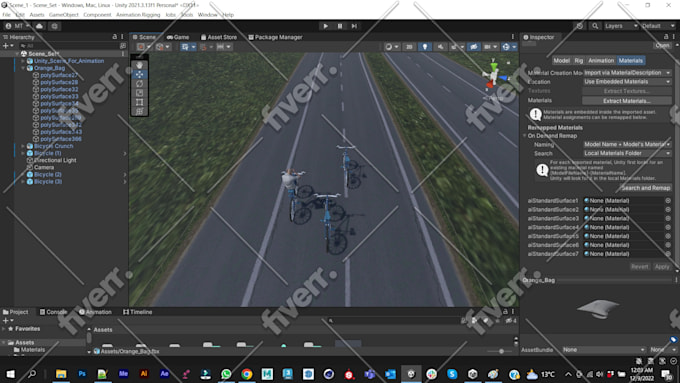Open Windows Start menu
The height and width of the screenshot is (383, 680).
click(10, 374)
